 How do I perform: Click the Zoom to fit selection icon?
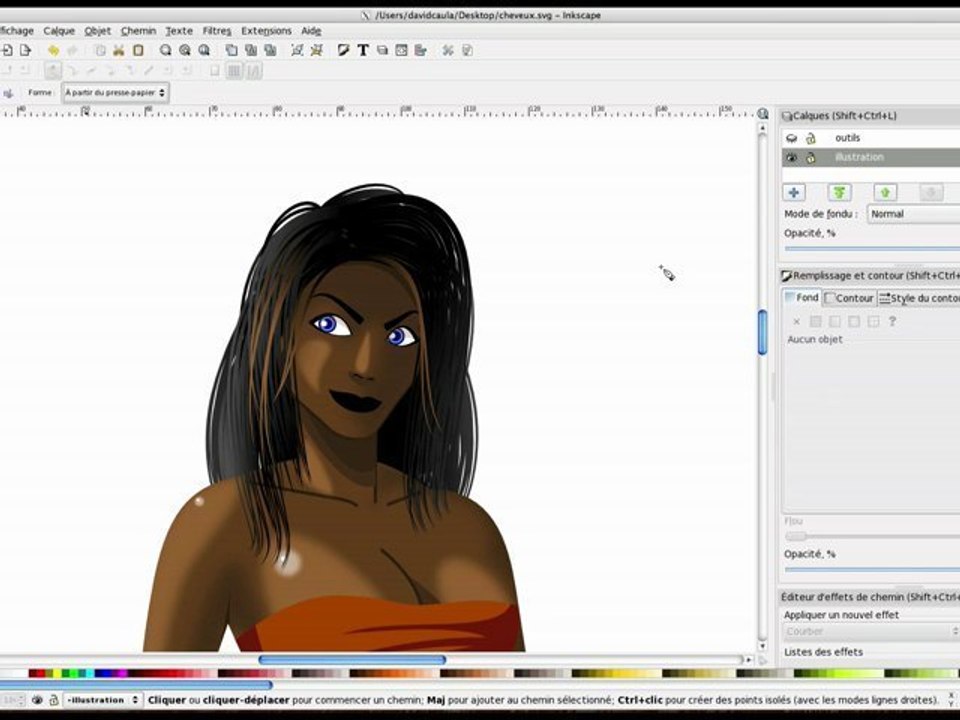coord(165,50)
